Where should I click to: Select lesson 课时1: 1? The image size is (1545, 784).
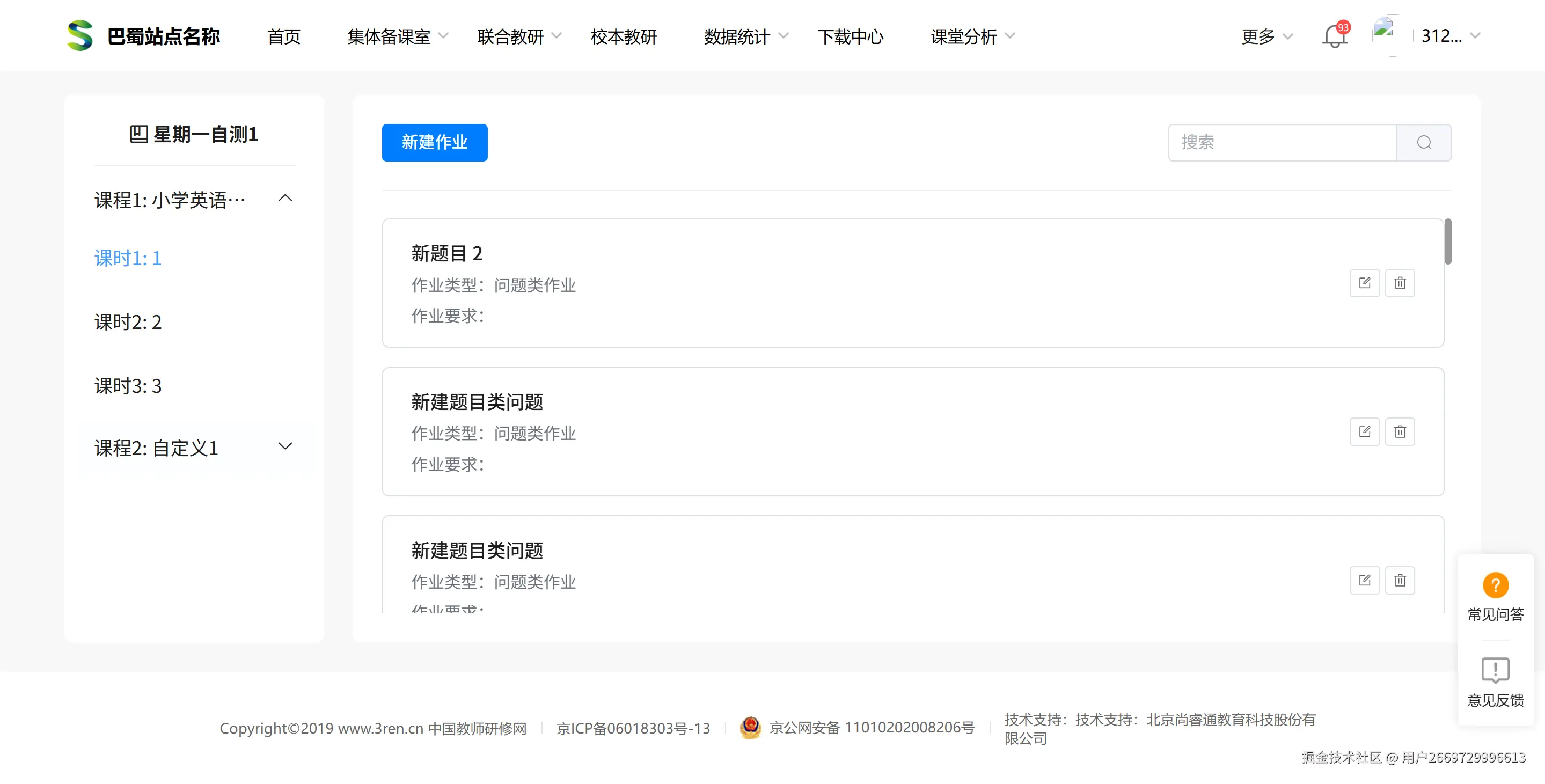coord(128,259)
